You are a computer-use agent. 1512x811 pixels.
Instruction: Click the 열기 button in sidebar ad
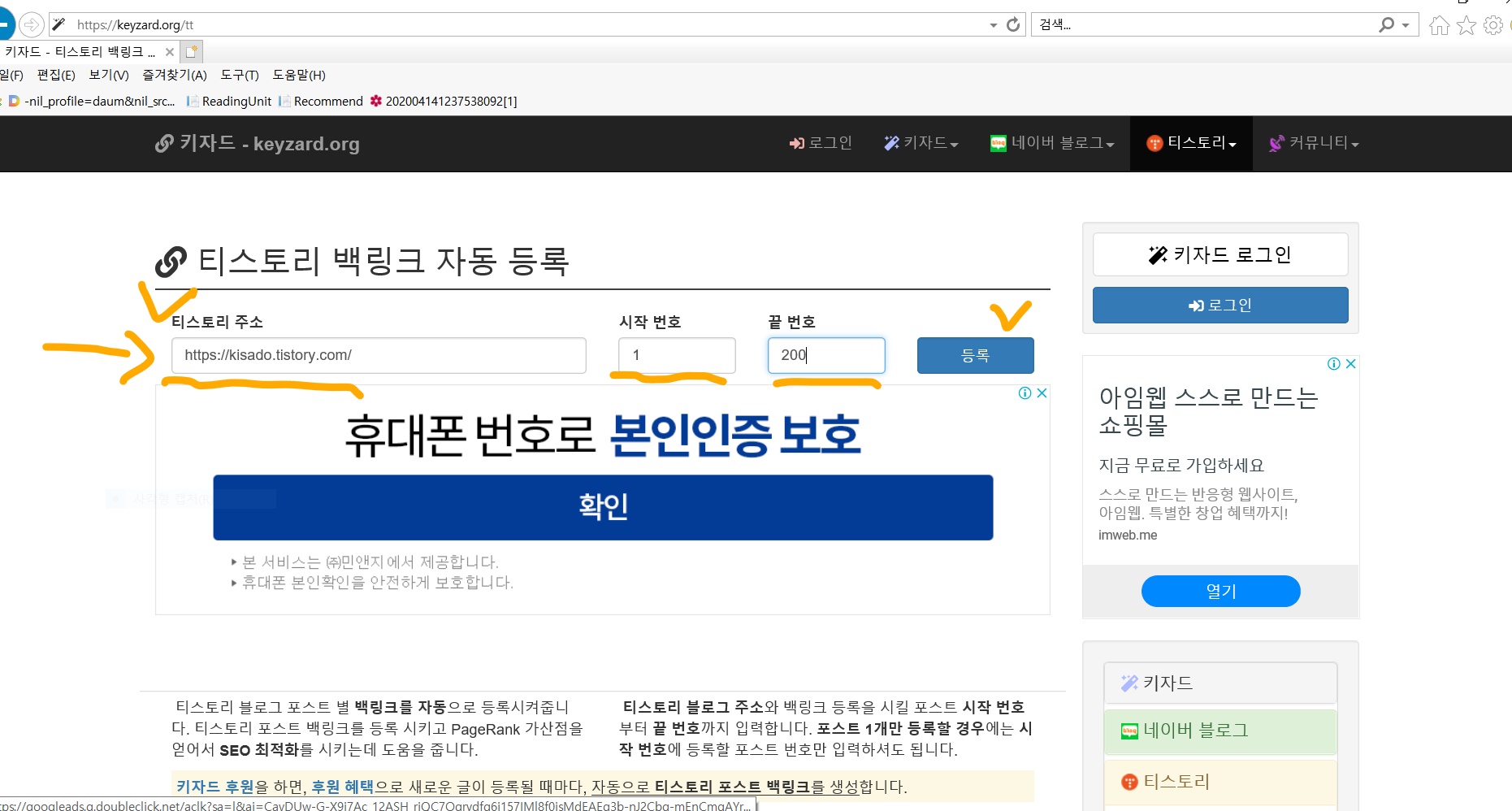[1220, 591]
